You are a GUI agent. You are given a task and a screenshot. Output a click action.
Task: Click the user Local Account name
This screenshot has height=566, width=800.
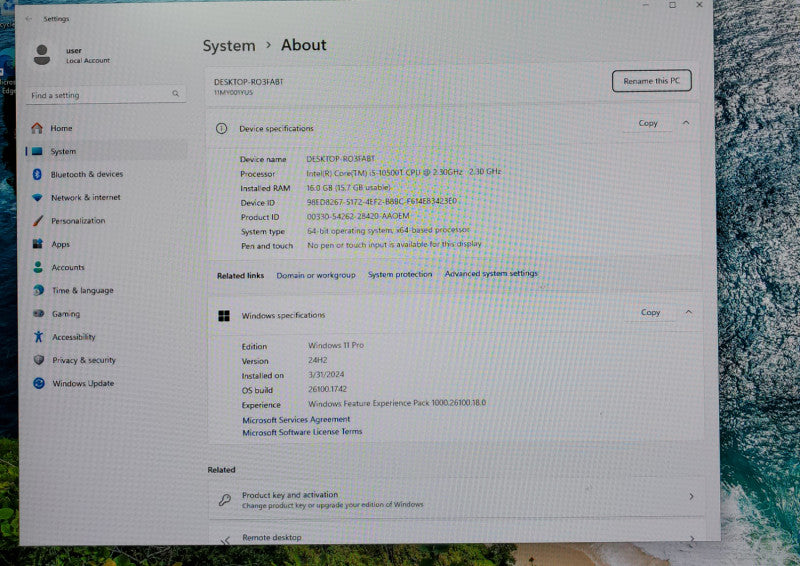coord(87,55)
